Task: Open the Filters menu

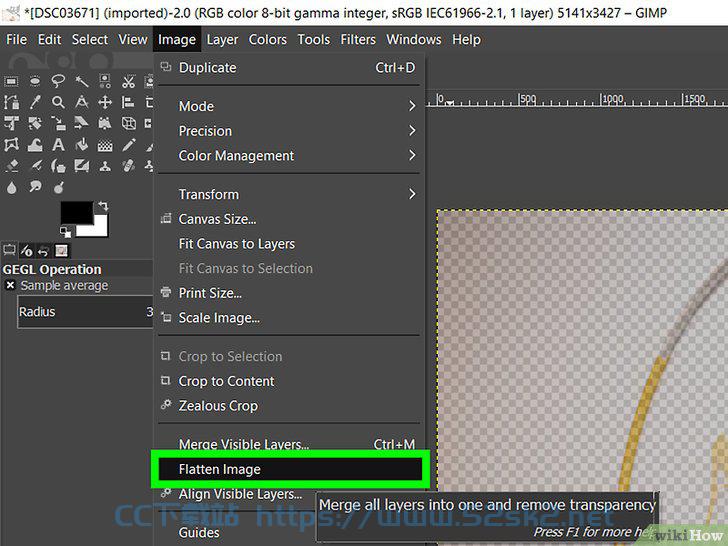Action: (x=358, y=39)
